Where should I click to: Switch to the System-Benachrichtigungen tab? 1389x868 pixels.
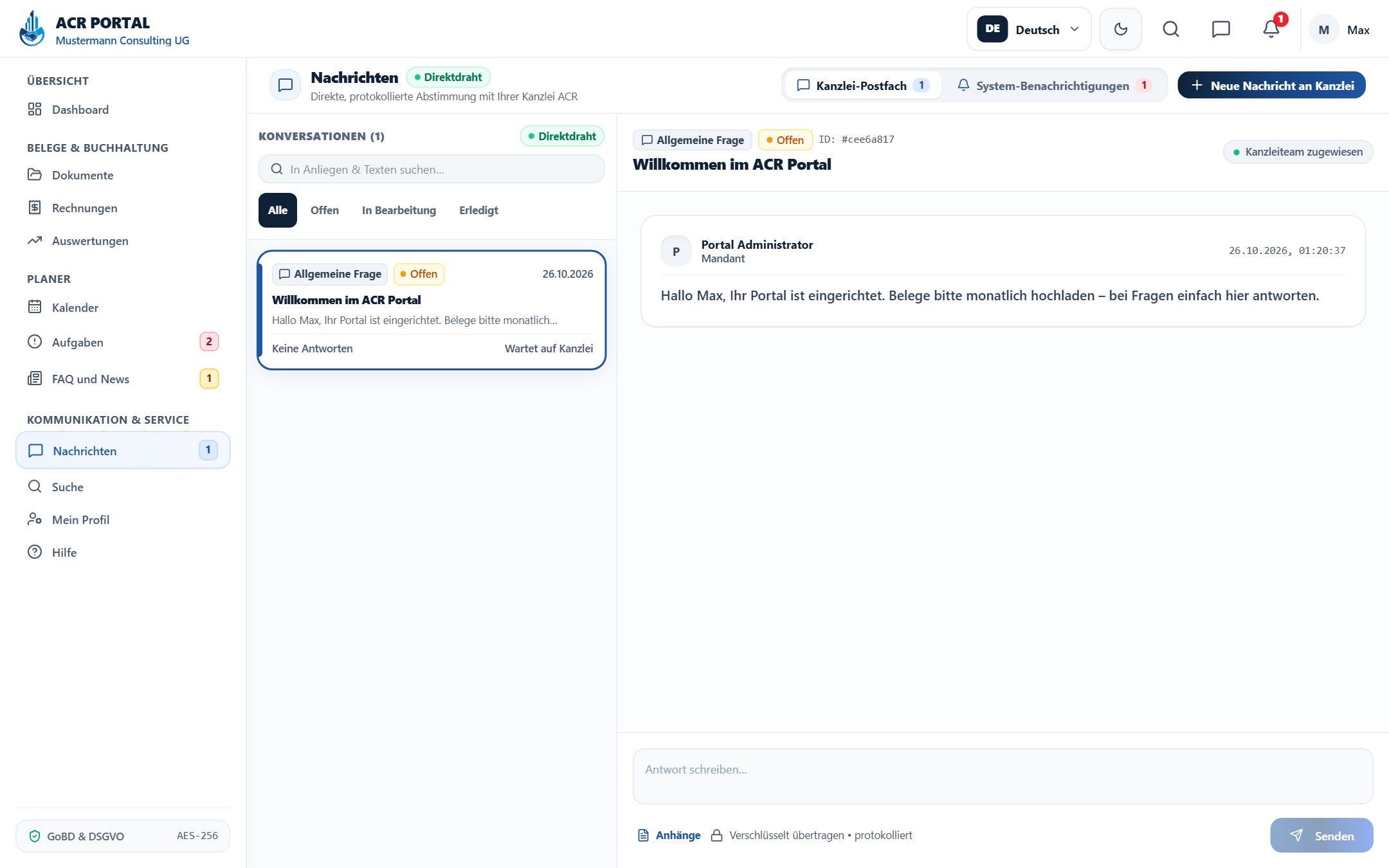pyautogui.click(x=1055, y=86)
